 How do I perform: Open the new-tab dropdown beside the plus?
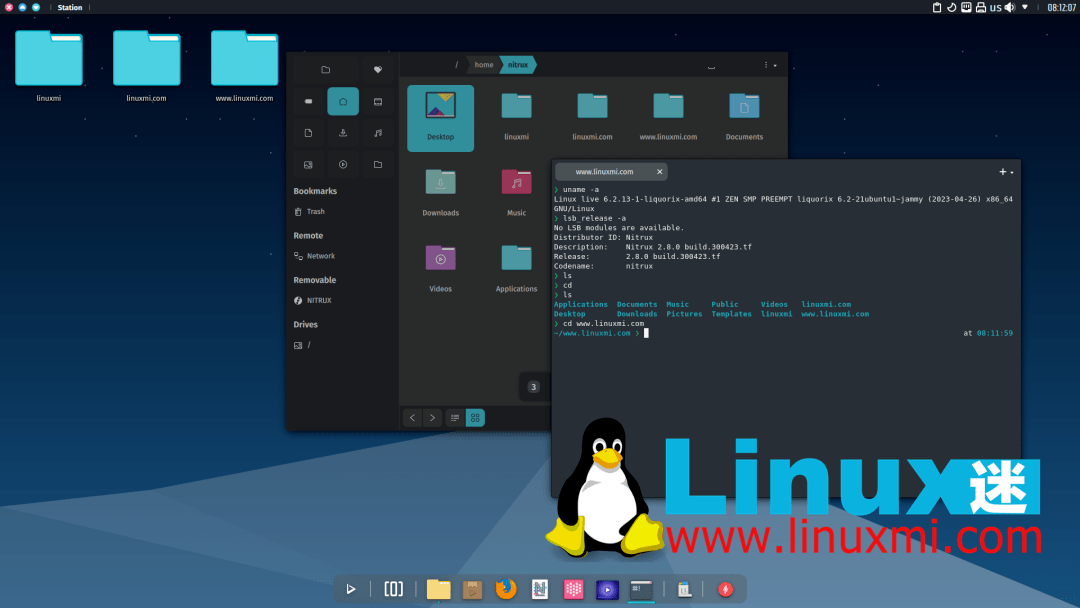pyautogui.click(x=1010, y=171)
